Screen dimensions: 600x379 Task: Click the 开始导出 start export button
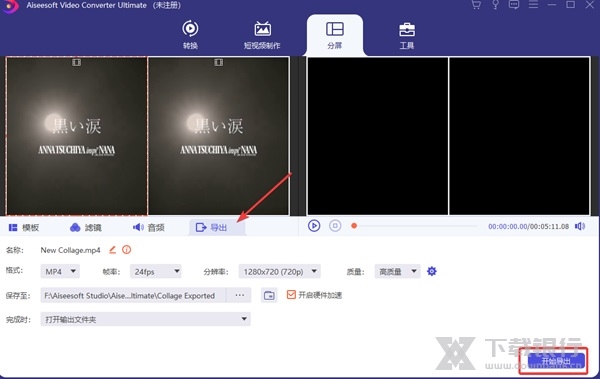[556, 361]
